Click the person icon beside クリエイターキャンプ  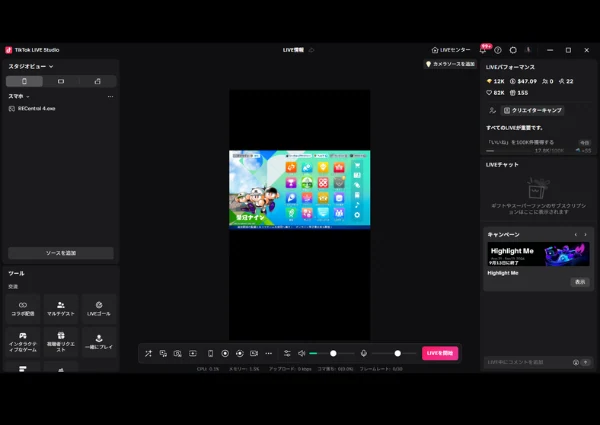(x=492, y=111)
